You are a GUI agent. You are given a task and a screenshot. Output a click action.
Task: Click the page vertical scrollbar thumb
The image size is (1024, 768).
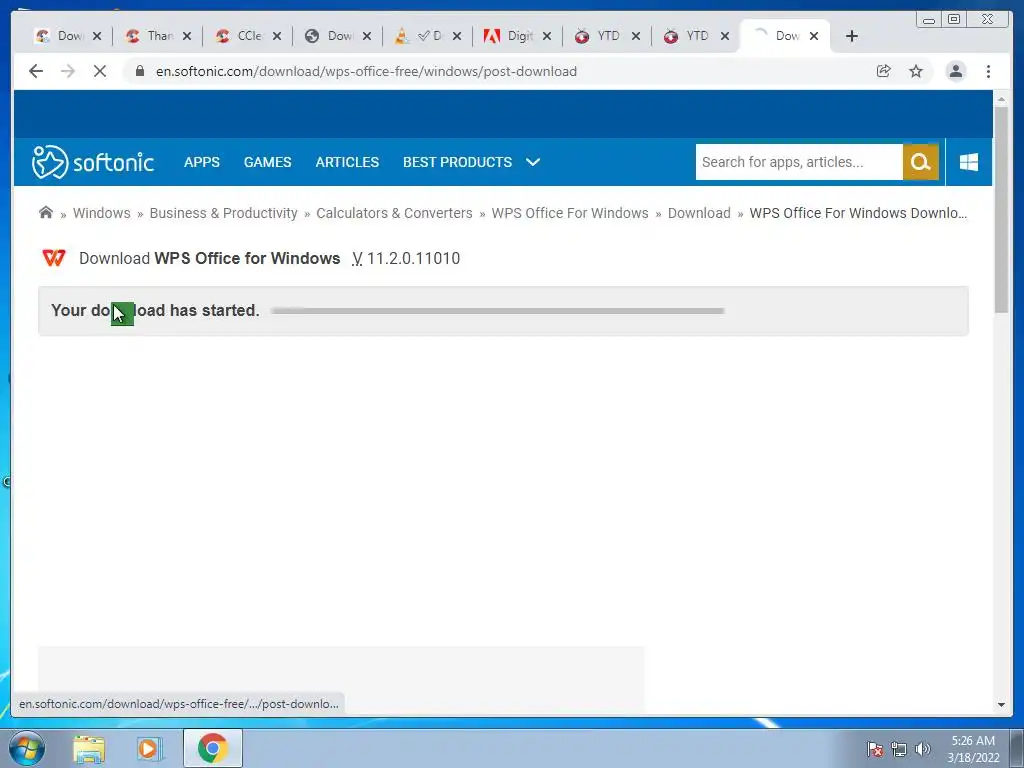(x=1001, y=209)
